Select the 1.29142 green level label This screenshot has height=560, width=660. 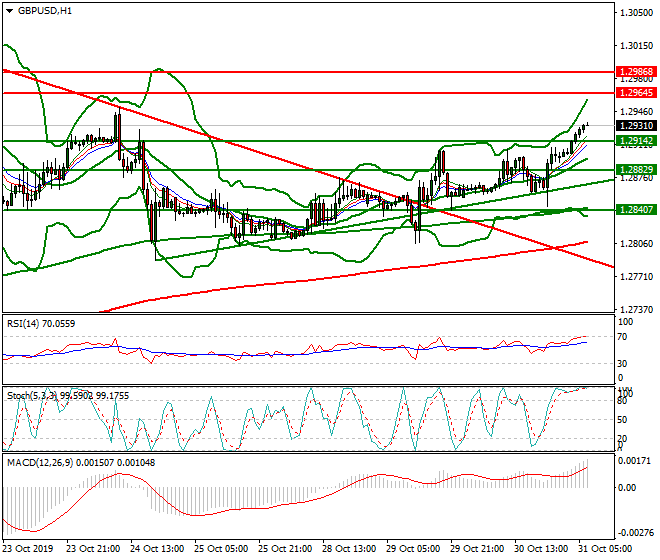click(636, 141)
